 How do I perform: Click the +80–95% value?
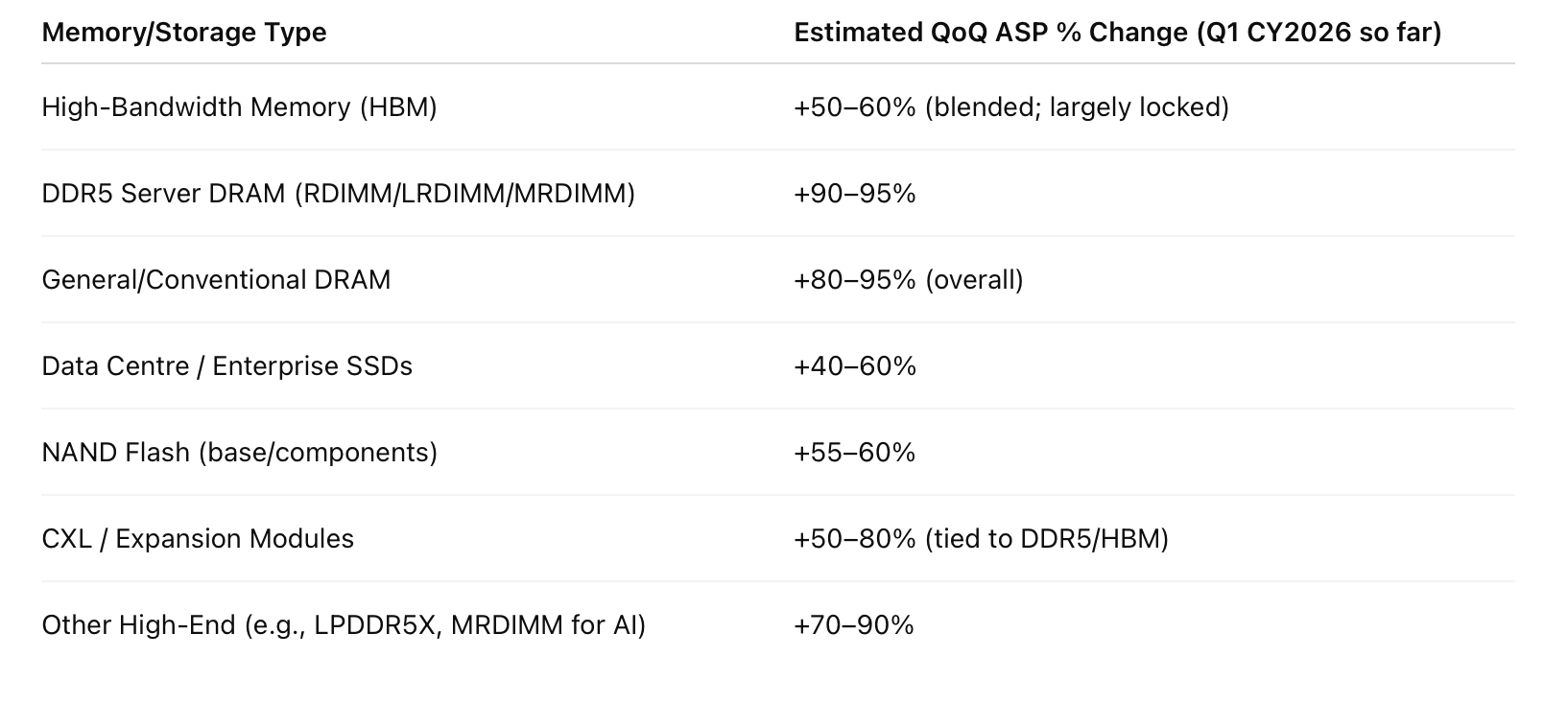click(x=854, y=280)
